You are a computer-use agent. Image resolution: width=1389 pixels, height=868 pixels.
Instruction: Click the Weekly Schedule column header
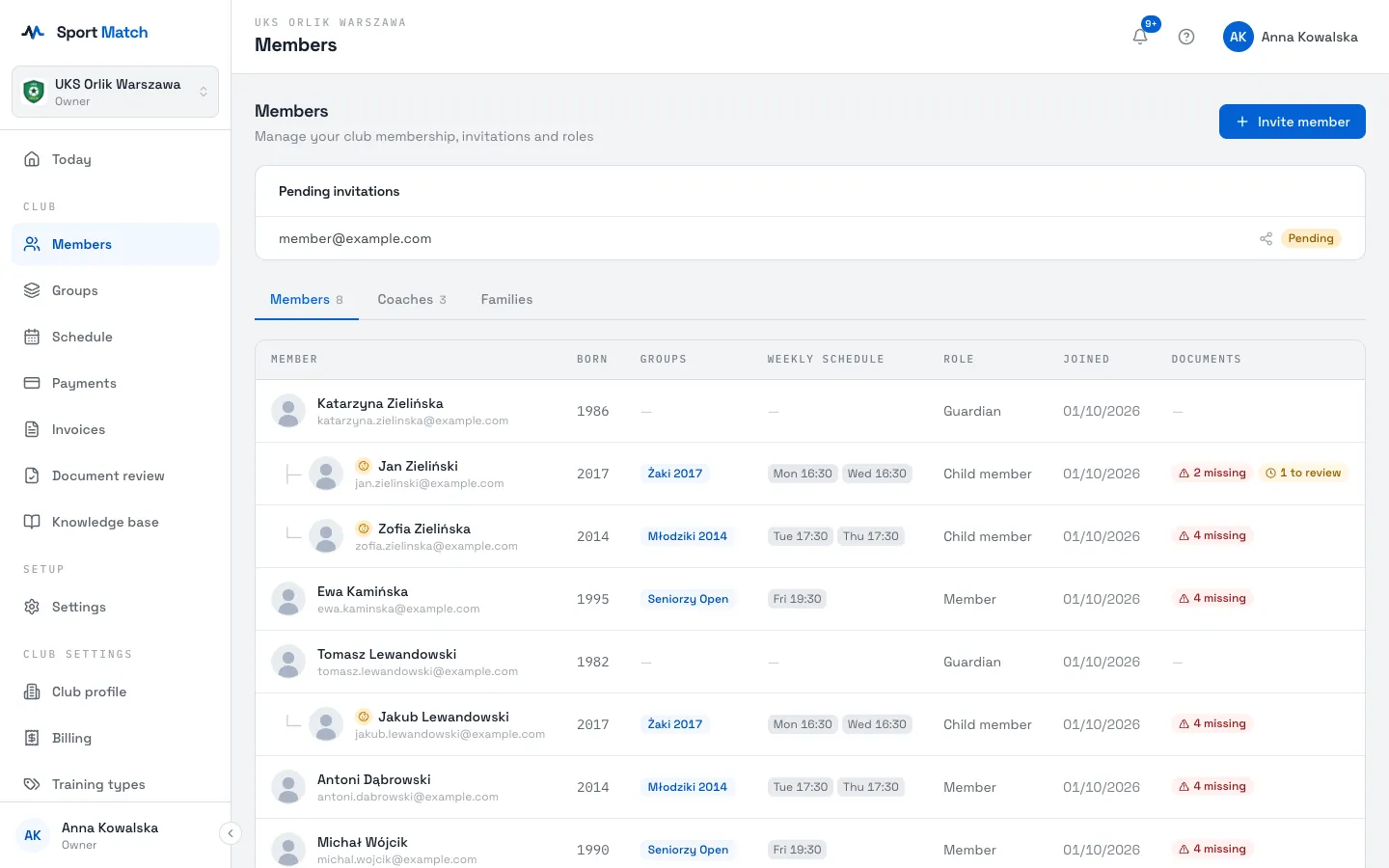(826, 359)
